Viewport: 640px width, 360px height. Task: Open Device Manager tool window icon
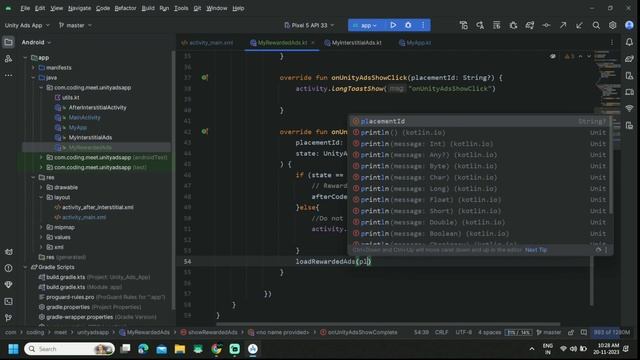point(629,92)
